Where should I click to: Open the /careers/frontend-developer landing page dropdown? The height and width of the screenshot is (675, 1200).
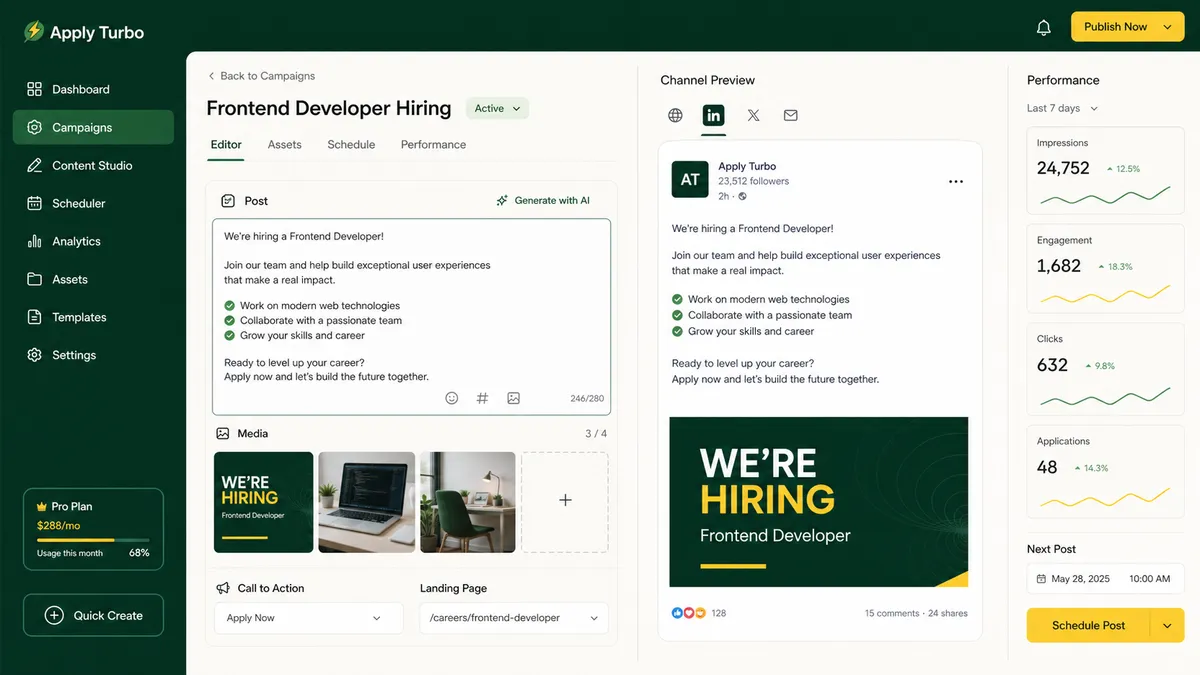point(514,618)
